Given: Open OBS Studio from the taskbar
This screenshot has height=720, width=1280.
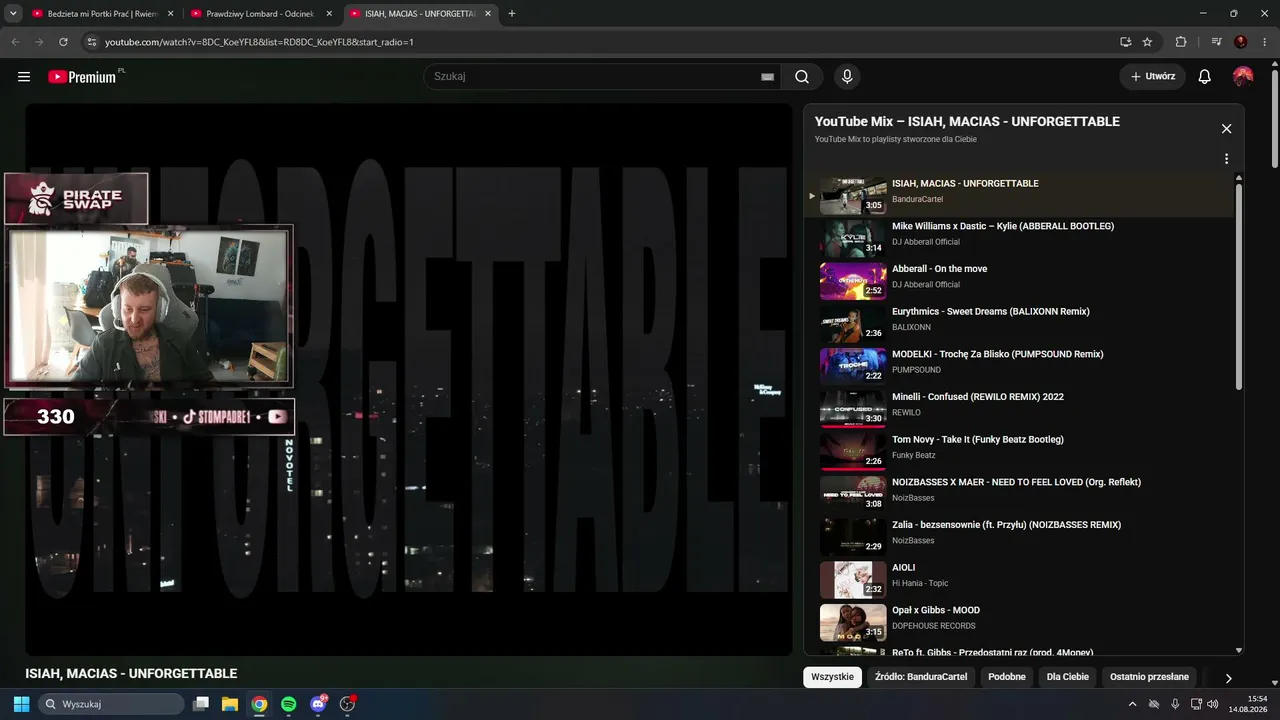Looking at the screenshot, I should tap(347, 704).
